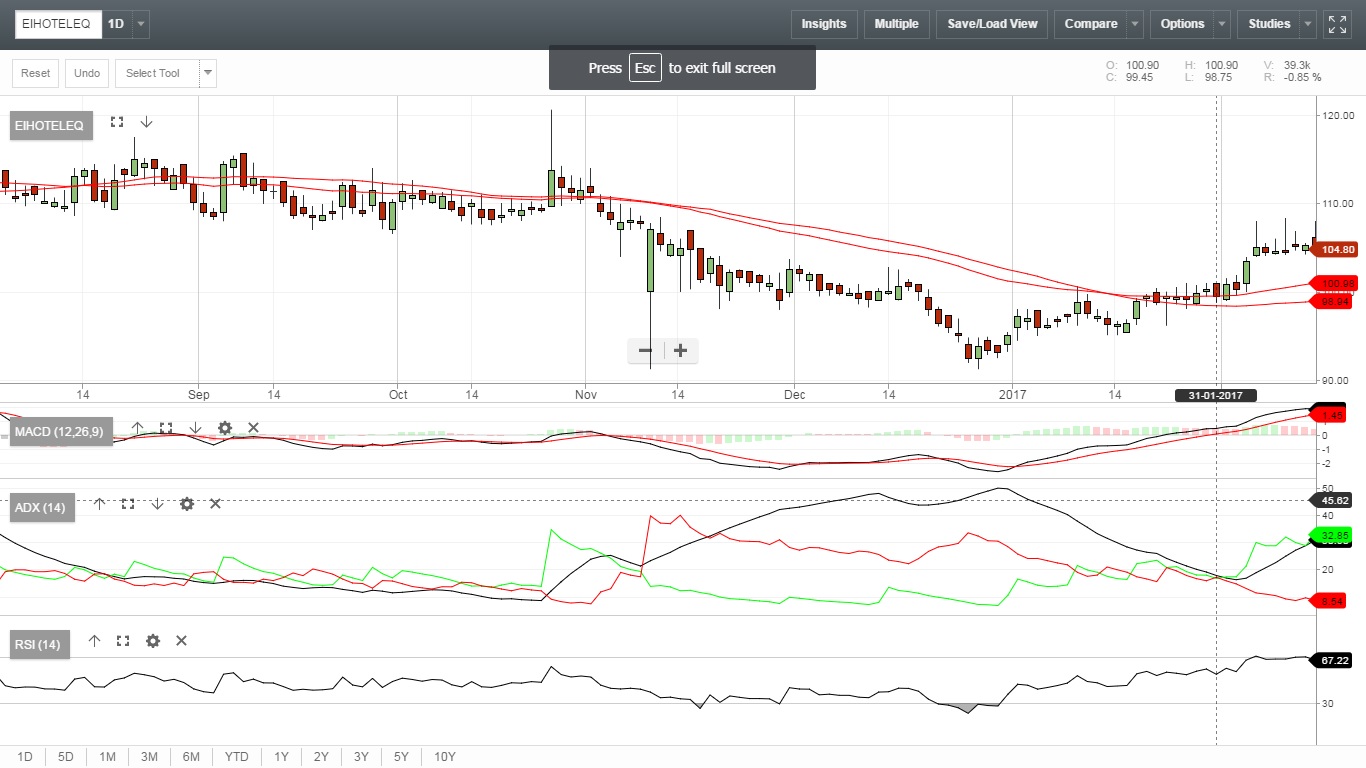Open ADX settings gear

click(x=186, y=504)
